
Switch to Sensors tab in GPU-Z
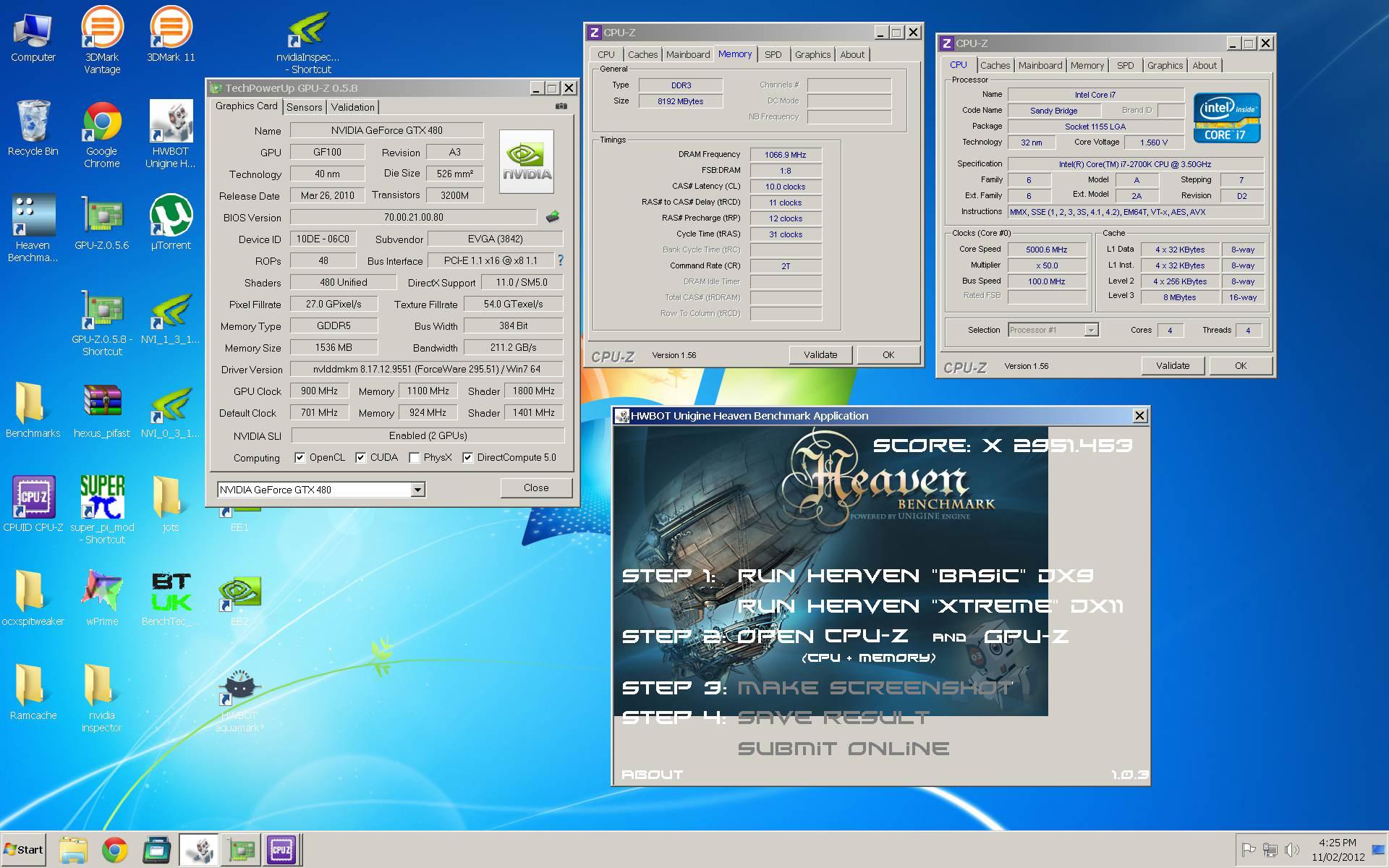[x=305, y=107]
